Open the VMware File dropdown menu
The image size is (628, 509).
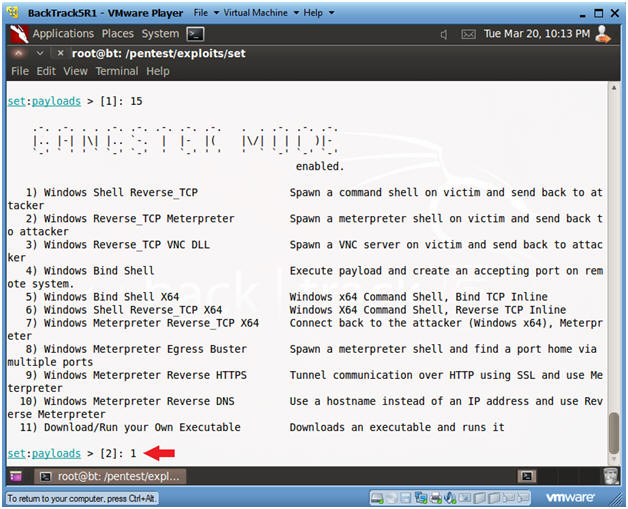206,13
